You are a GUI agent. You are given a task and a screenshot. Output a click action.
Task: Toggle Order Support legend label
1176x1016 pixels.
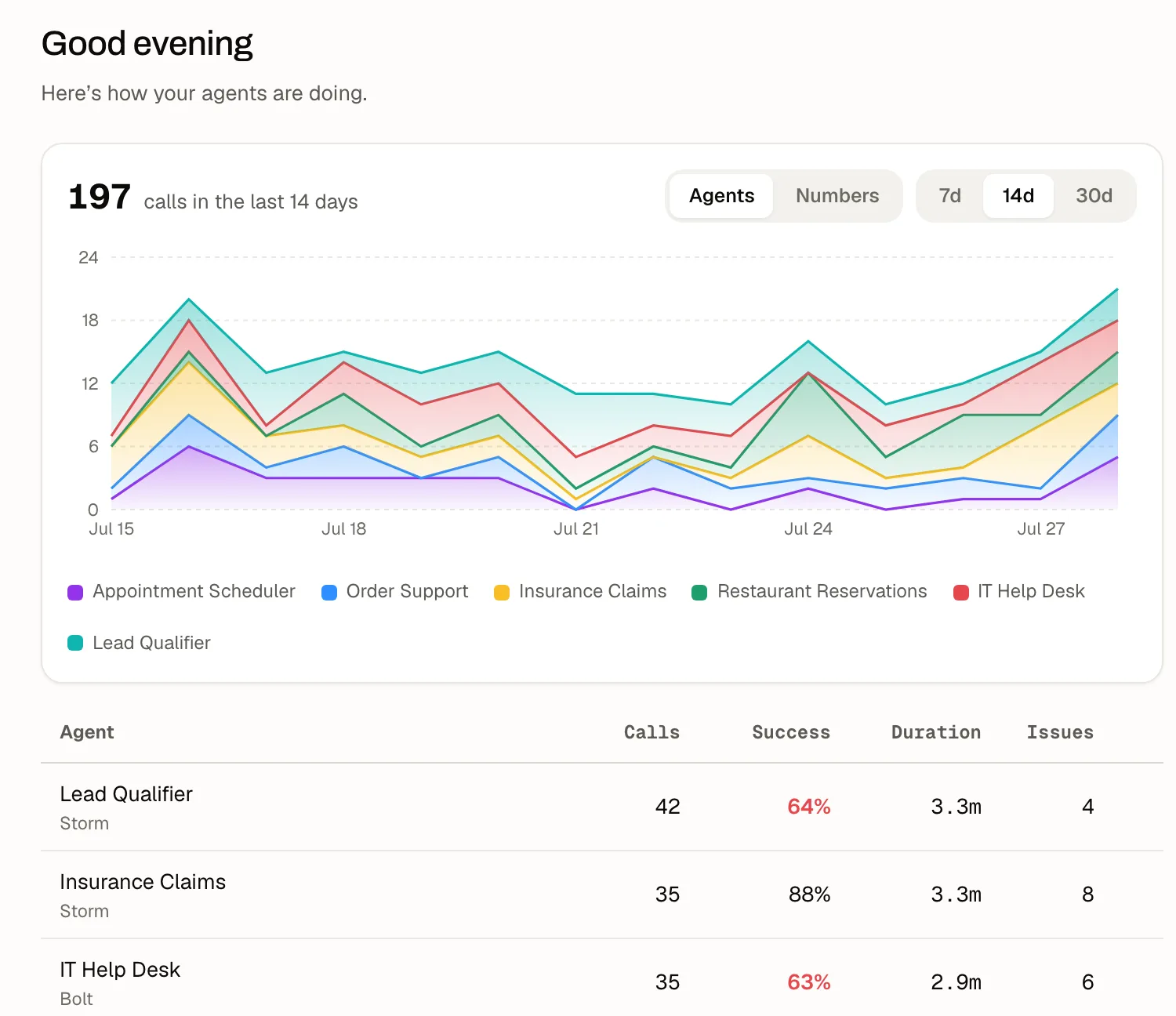[407, 591]
